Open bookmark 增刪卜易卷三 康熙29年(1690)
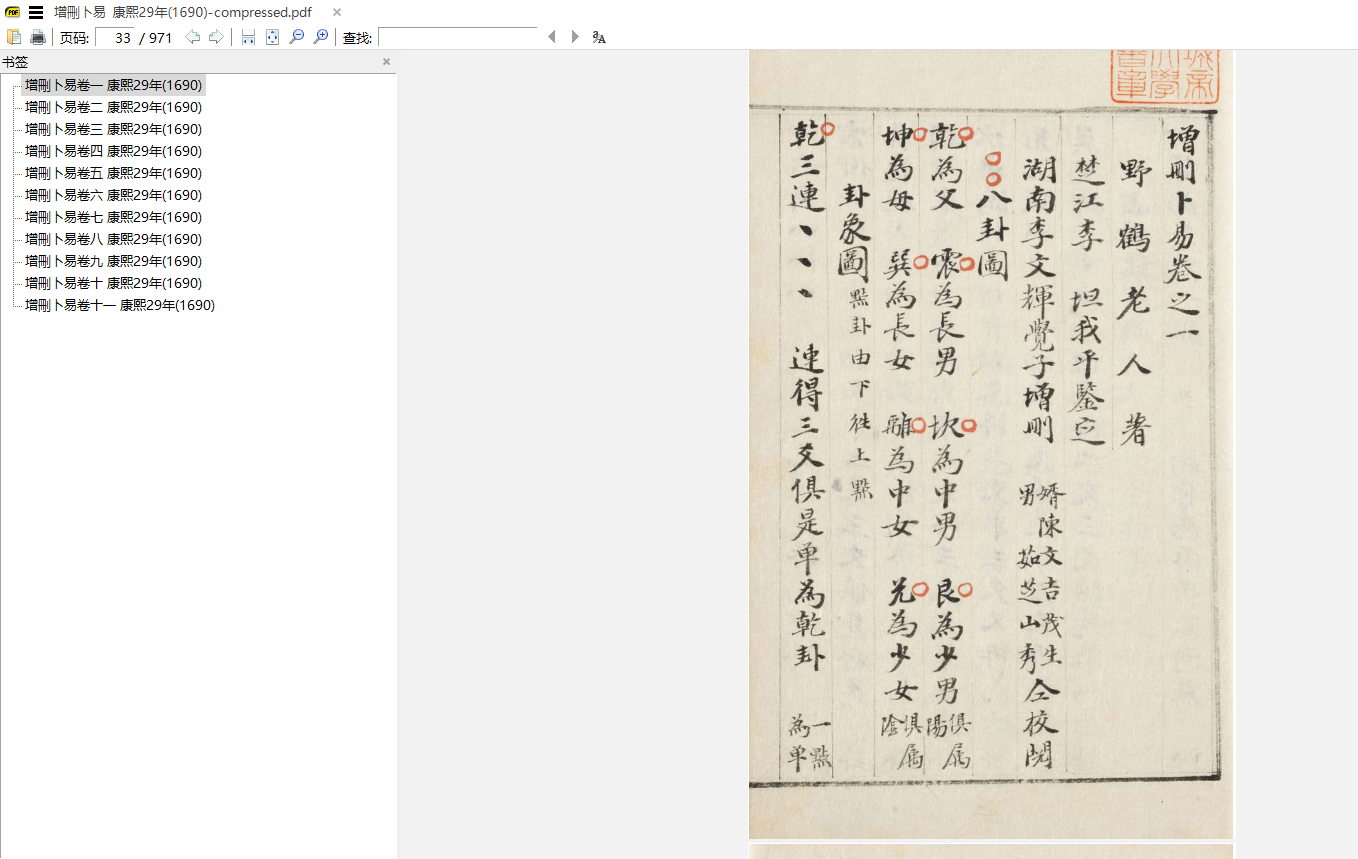This screenshot has width=1358, height=859. coord(113,129)
